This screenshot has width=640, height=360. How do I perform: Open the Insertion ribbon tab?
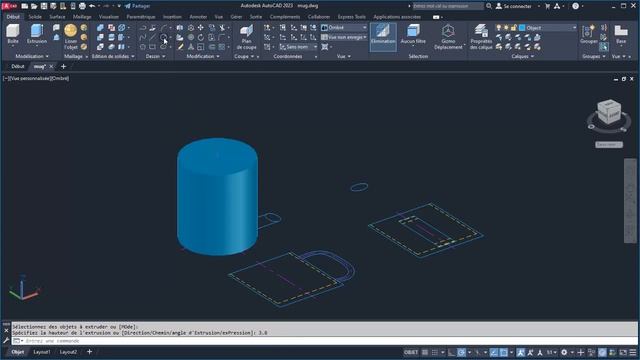point(172,17)
